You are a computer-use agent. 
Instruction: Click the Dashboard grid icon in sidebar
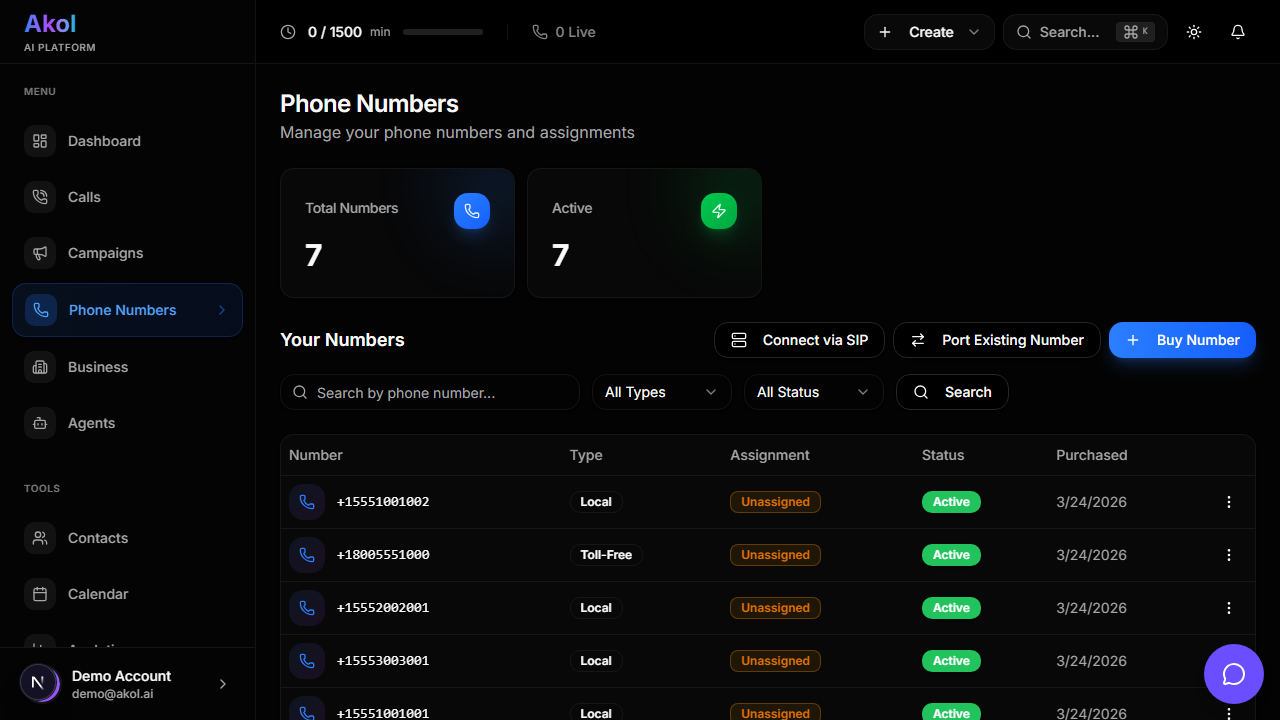(40, 141)
